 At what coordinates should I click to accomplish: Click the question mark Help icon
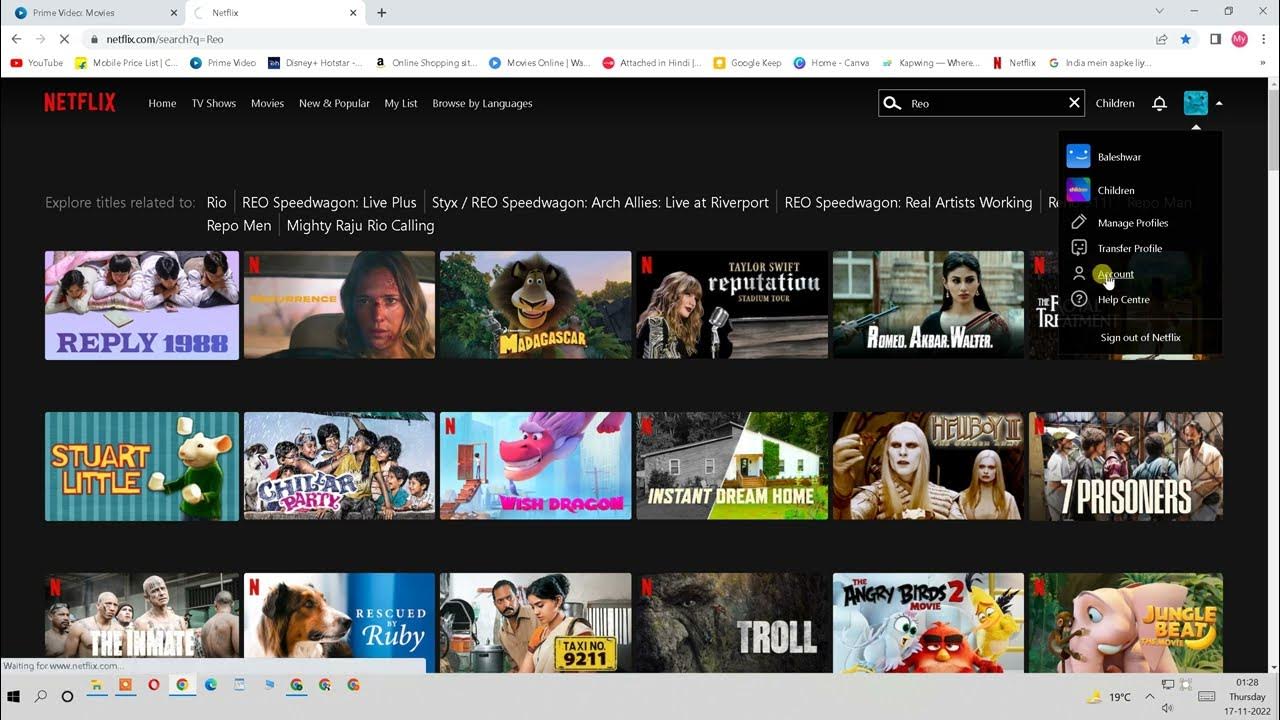(x=1078, y=299)
